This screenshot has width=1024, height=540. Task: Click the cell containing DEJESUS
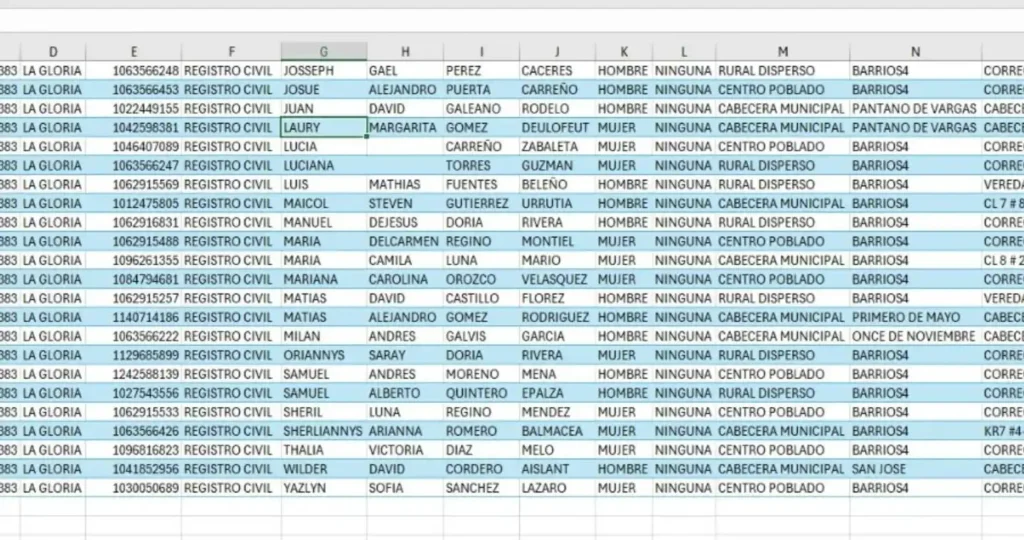pos(405,222)
